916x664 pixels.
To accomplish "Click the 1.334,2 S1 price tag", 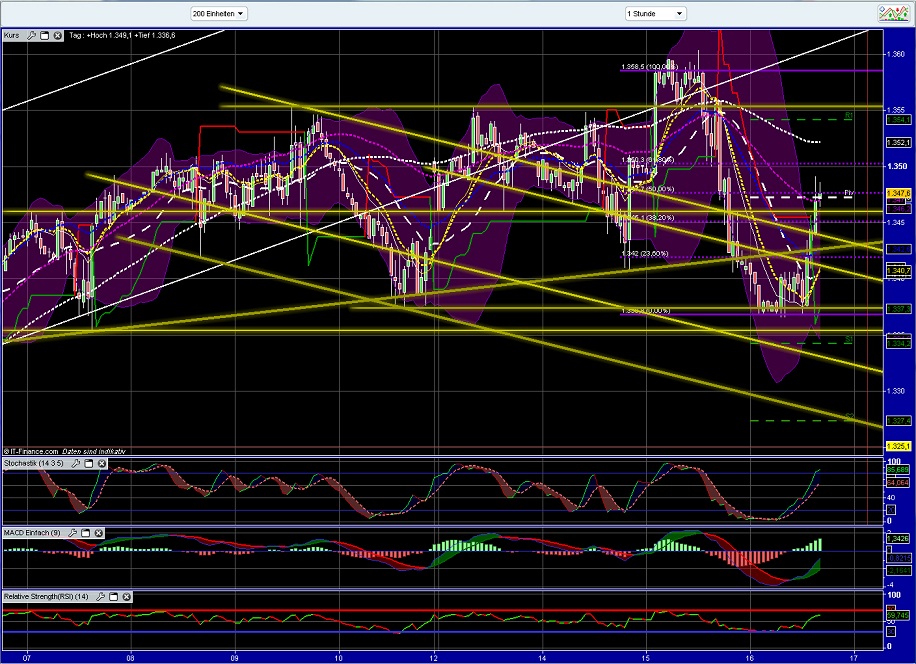I will 898,343.
